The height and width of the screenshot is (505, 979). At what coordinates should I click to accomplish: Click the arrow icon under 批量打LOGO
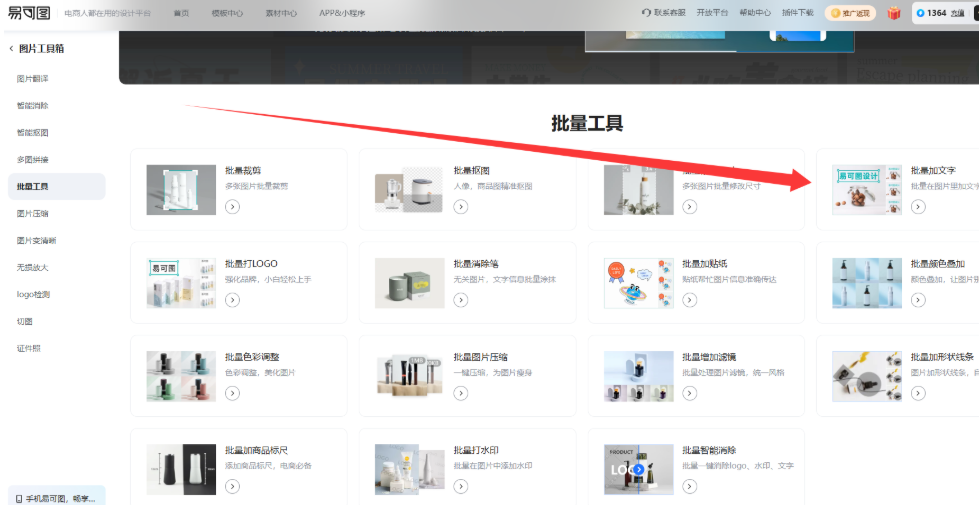tap(232, 300)
